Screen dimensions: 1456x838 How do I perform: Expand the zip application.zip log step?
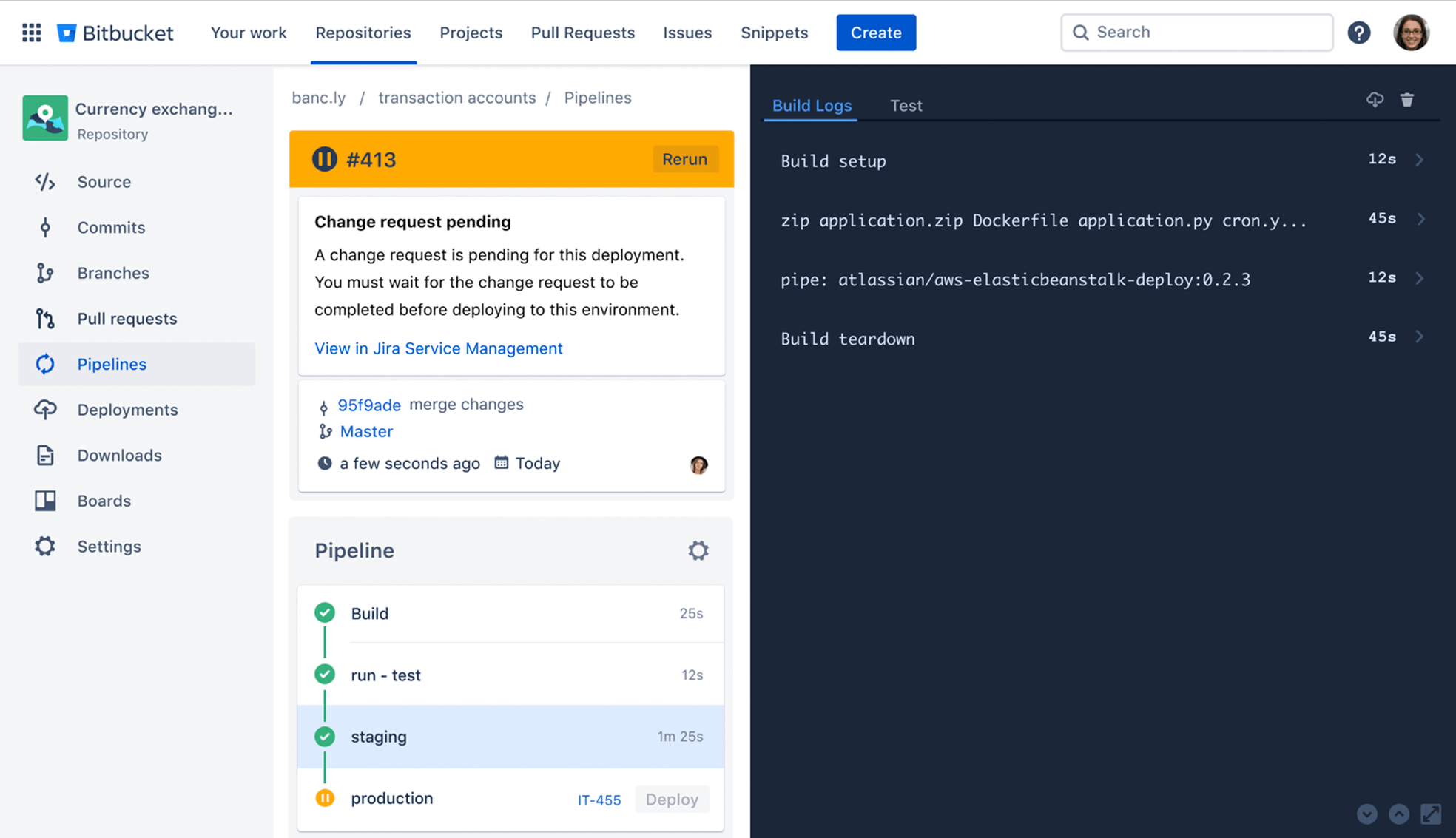[1423, 219]
